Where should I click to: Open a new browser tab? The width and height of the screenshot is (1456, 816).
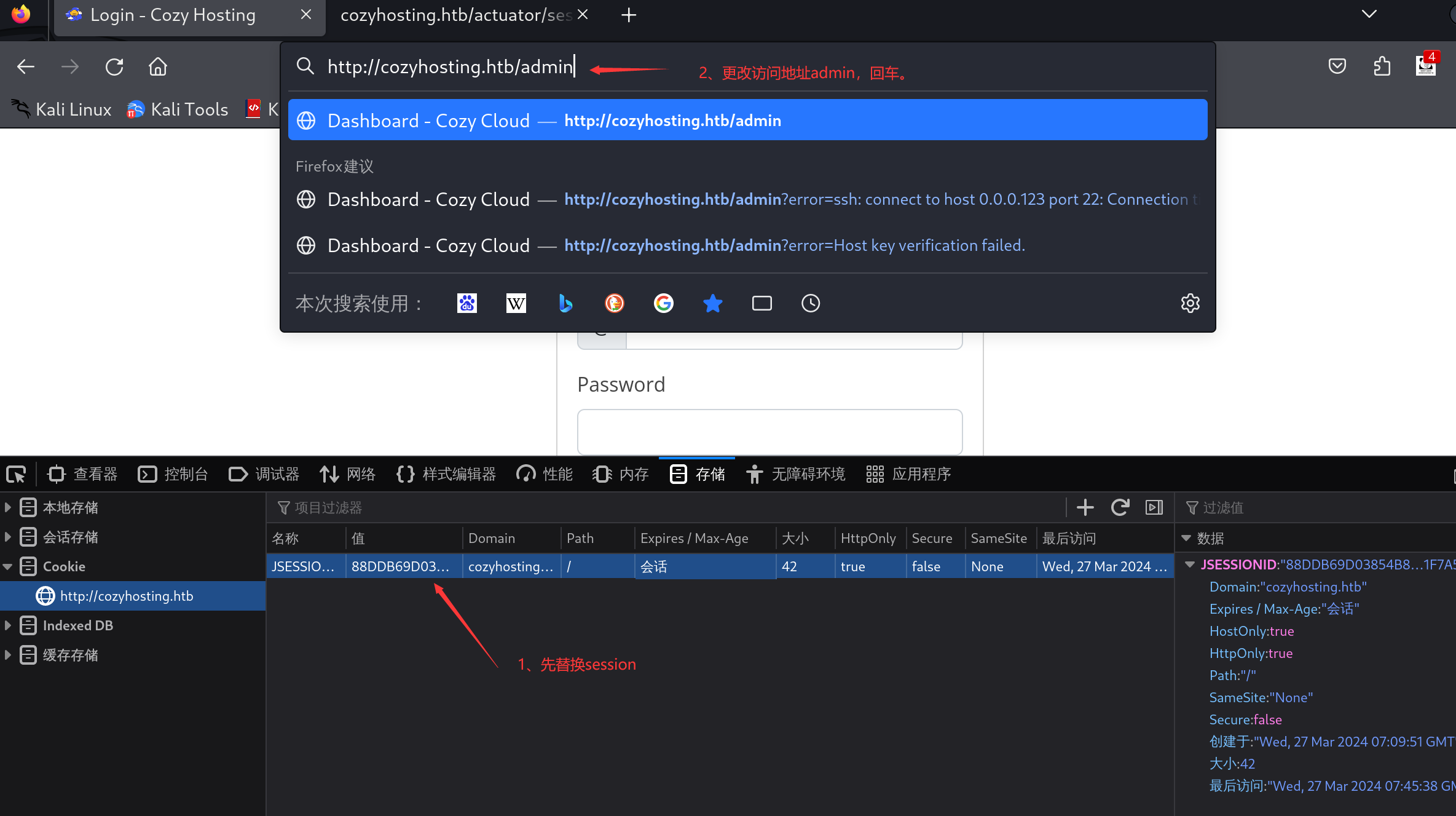point(629,15)
